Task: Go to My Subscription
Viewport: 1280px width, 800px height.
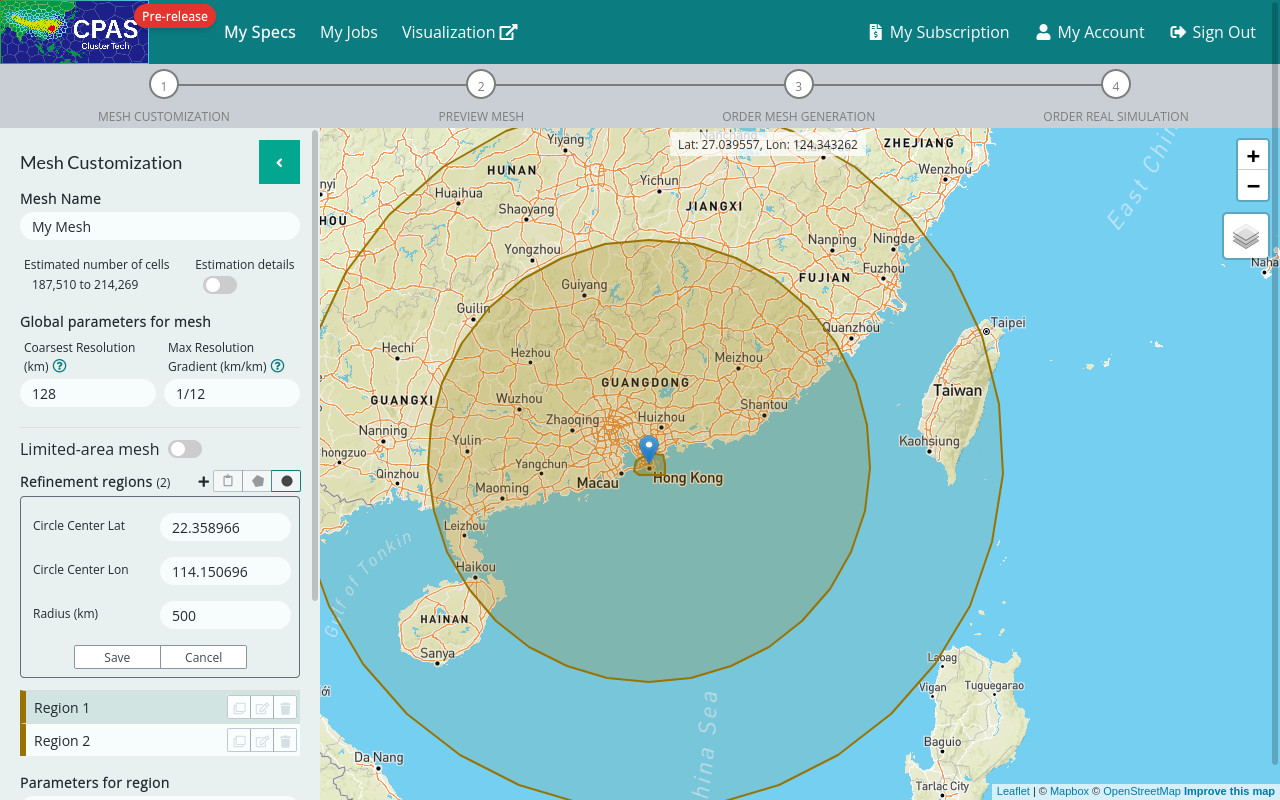Action: [939, 32]
